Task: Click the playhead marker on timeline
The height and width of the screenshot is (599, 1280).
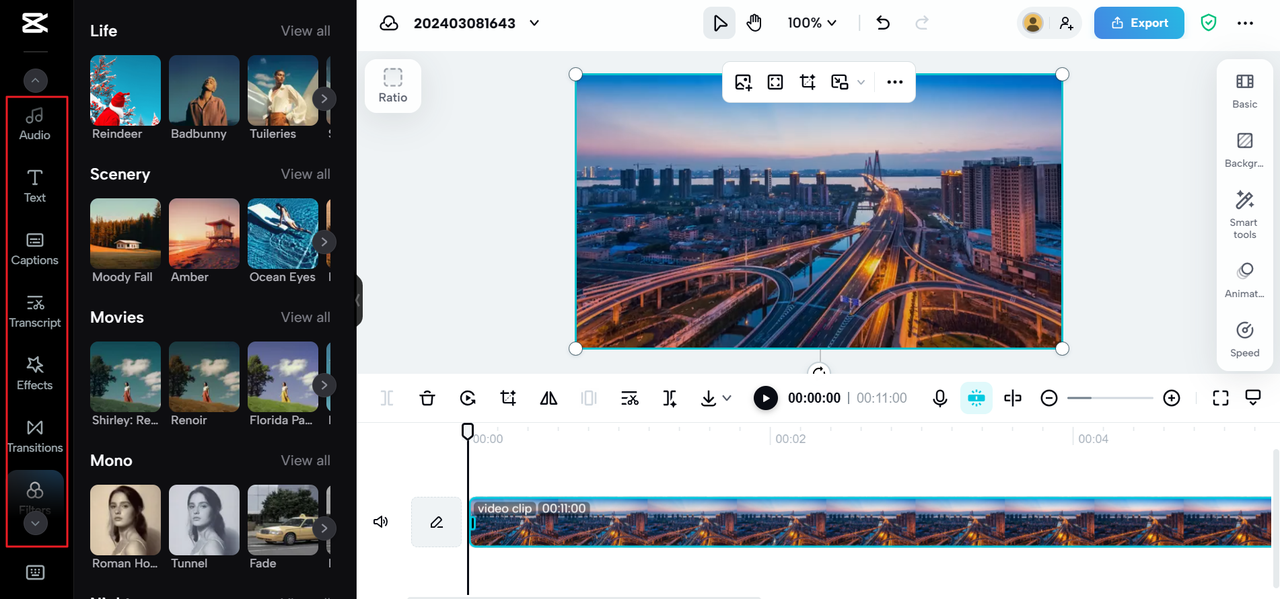Action: coord(467,431)
